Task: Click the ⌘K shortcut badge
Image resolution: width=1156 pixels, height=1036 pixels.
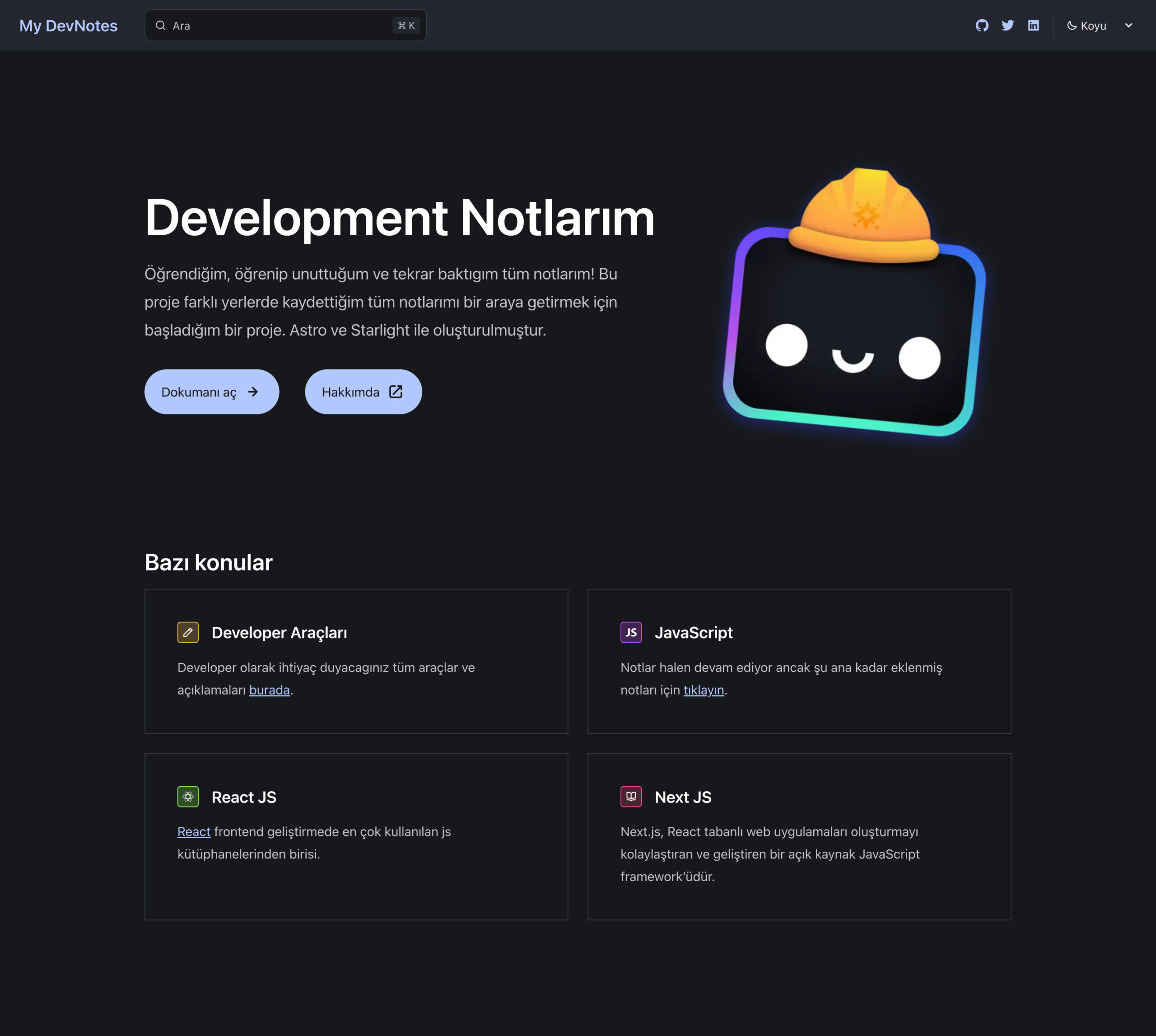Action: 406,26
